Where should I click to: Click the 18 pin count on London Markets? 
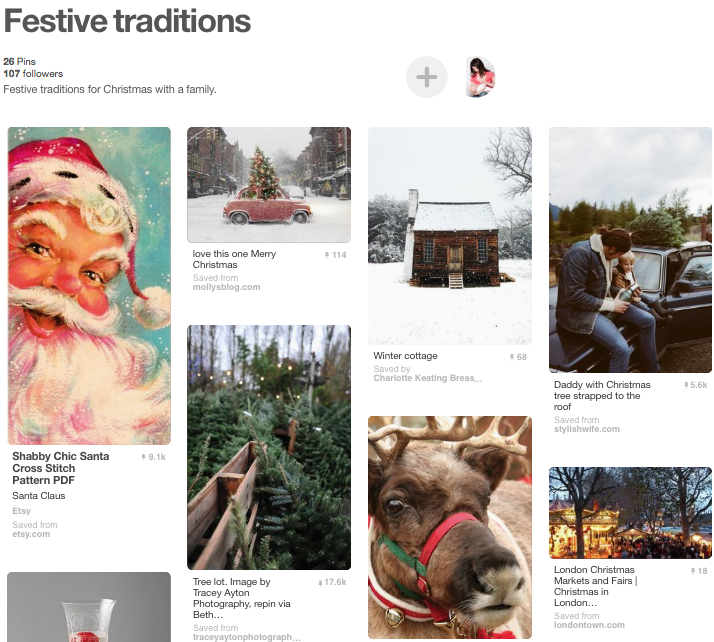click(x=699, y=571)
